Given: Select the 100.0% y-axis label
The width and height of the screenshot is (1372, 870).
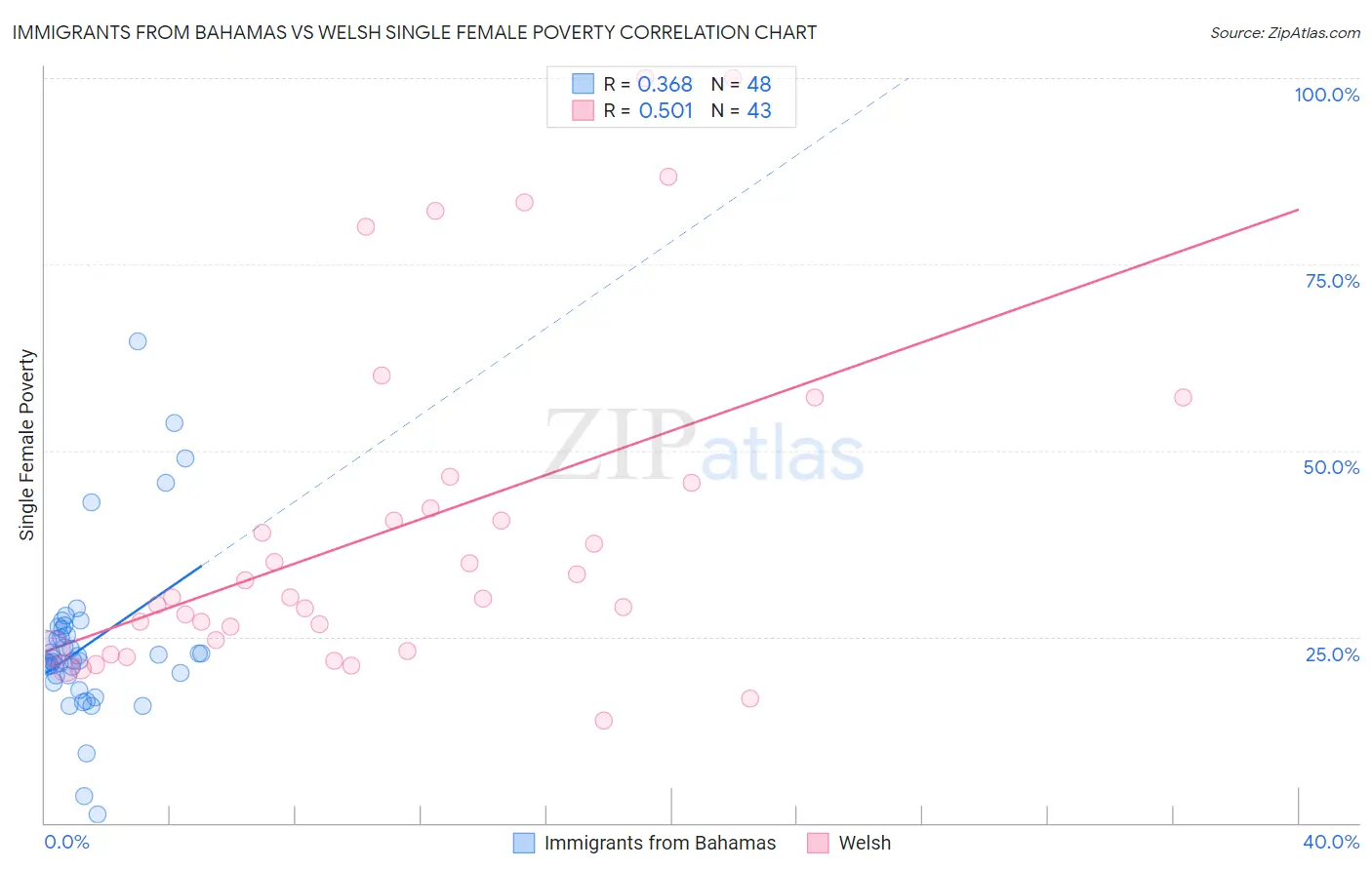Looking at the screenshot, I should 1326,95.
